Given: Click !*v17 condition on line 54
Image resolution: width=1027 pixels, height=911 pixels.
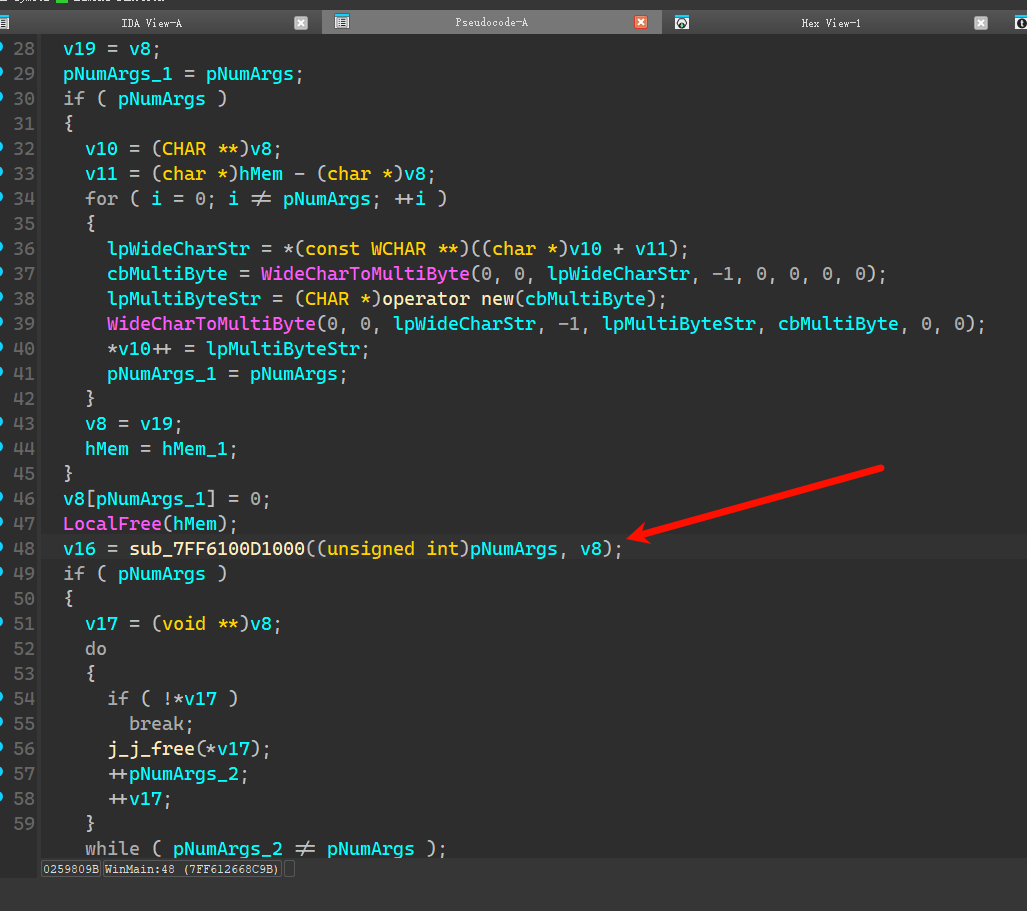Looking at the screenshot, I should (x=189, y=699).
